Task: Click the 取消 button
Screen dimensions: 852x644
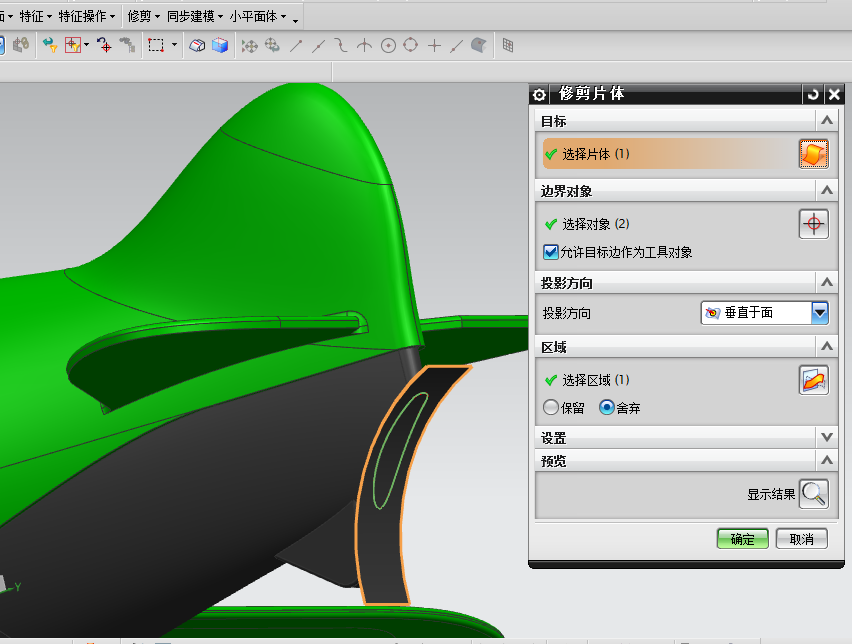Action: 801,539
